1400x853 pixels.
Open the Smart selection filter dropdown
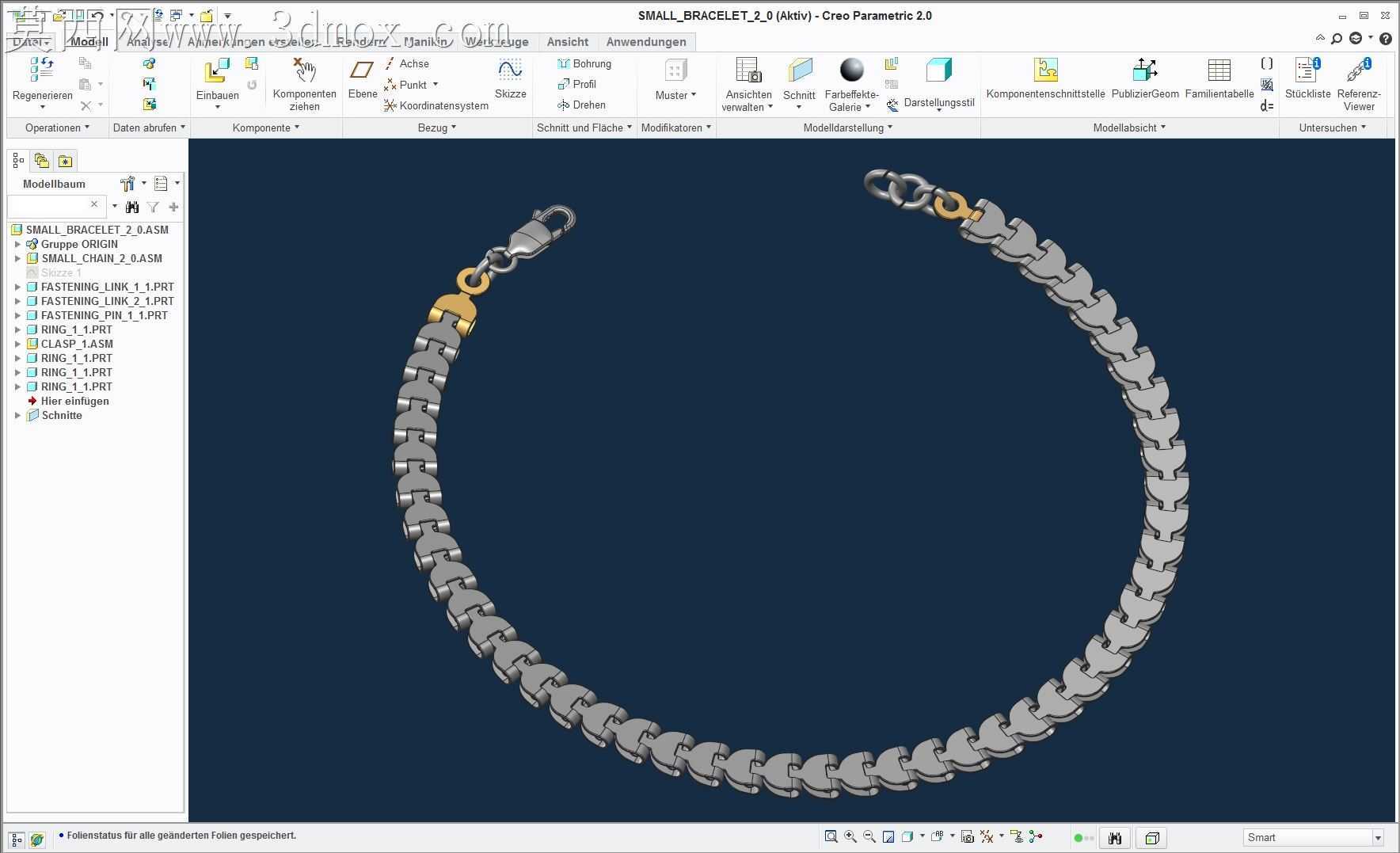(1378, 838)
